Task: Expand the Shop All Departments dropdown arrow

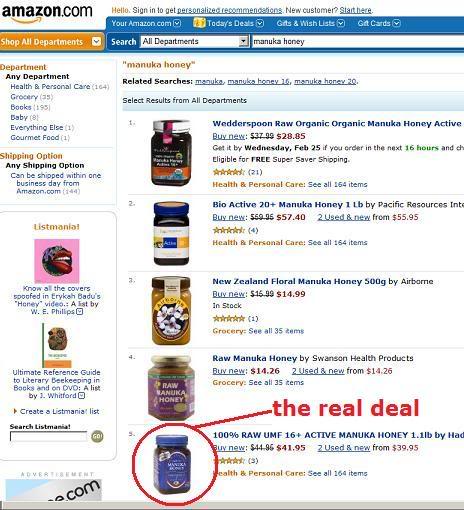Action: 96,42
